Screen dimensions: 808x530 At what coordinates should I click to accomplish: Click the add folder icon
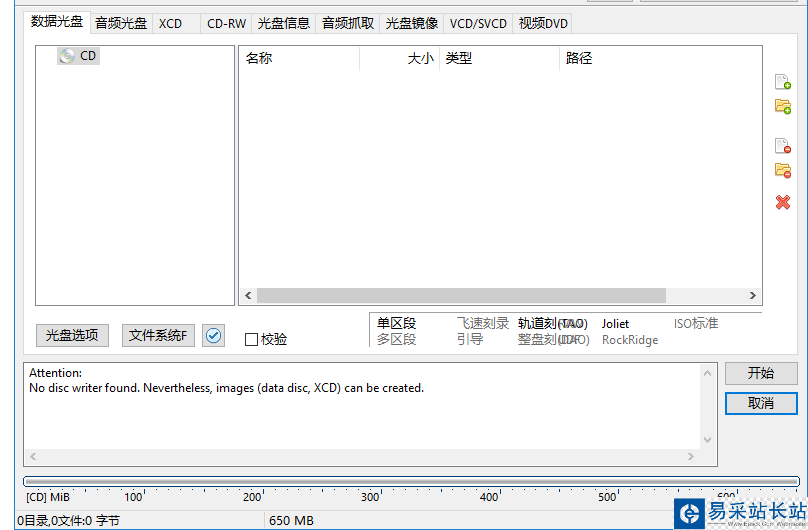coord(783,107)
